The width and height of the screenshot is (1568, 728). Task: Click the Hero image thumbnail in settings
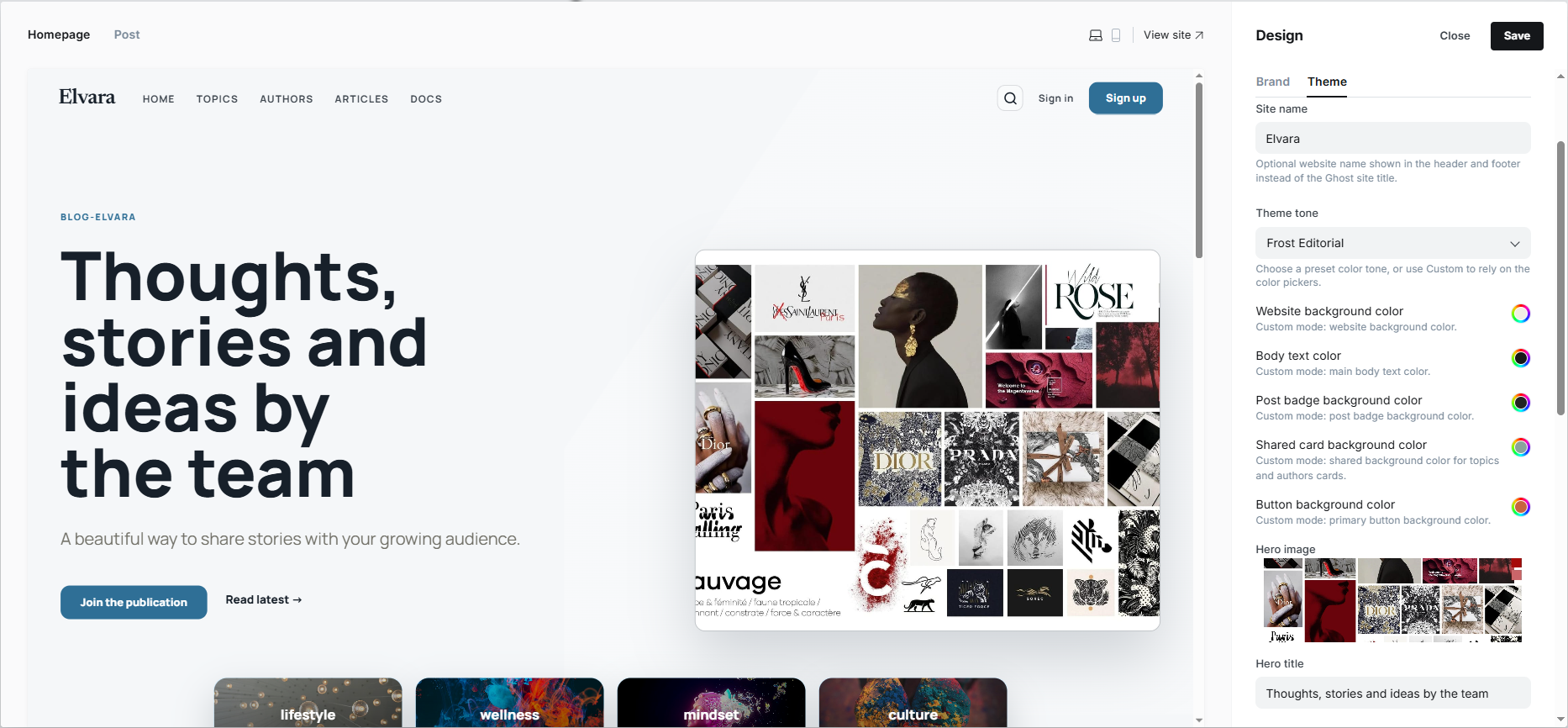pos(1393,600)
